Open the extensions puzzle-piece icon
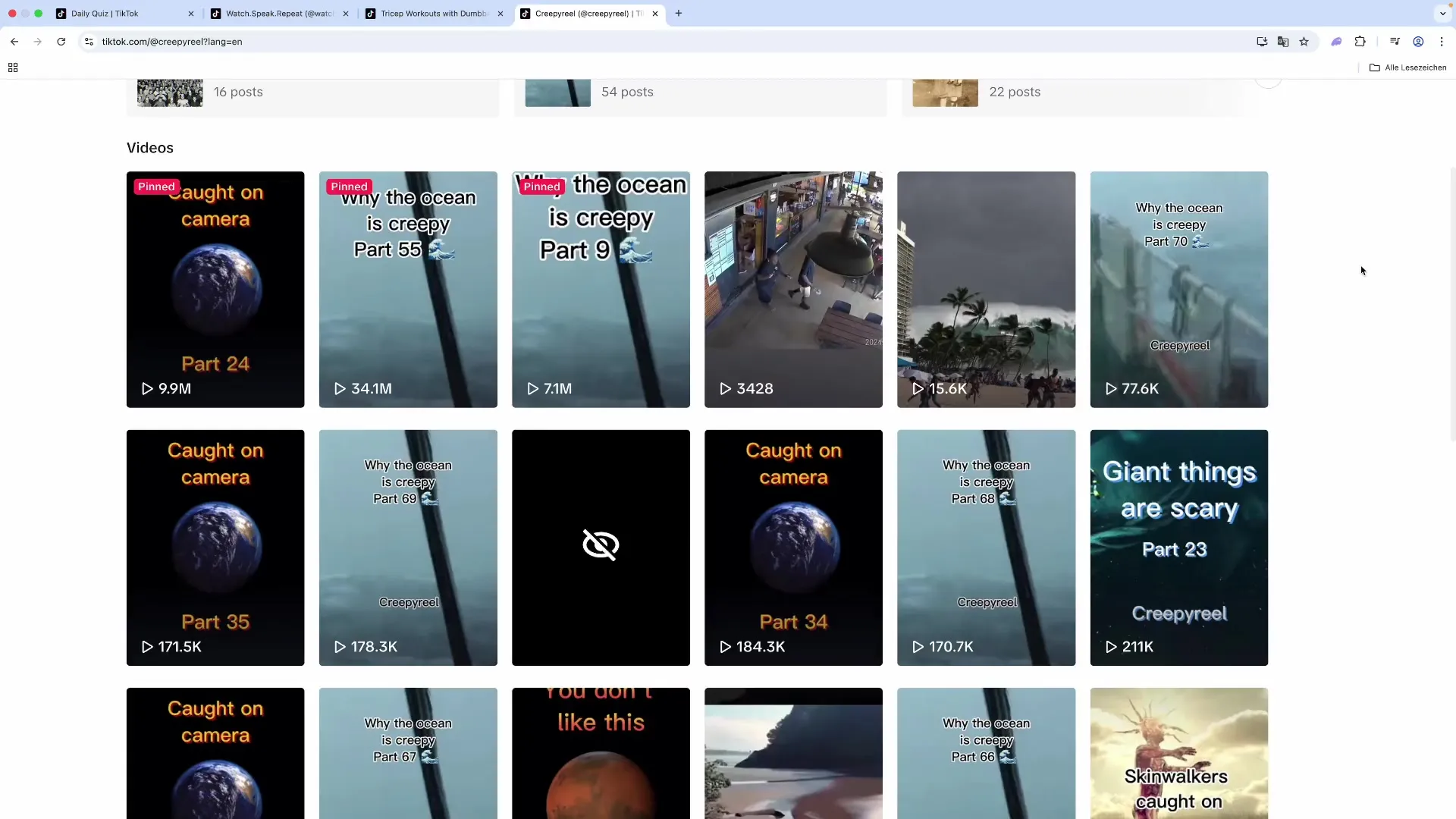The width and height of the screenshot is (1456, 819). click(1361, 42)
